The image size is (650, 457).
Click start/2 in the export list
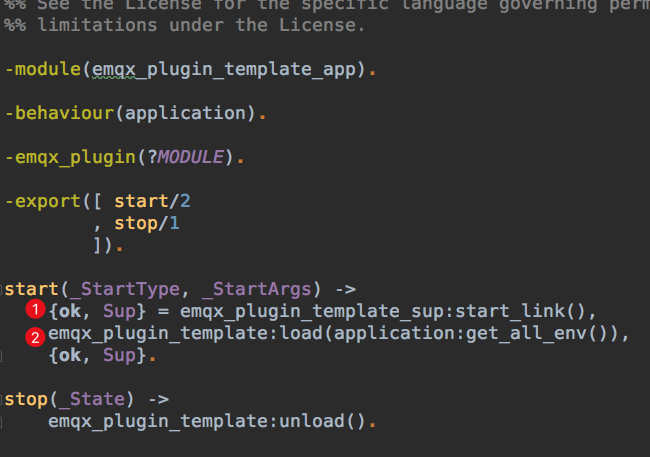pyautogui.click(x=152, y=201)
